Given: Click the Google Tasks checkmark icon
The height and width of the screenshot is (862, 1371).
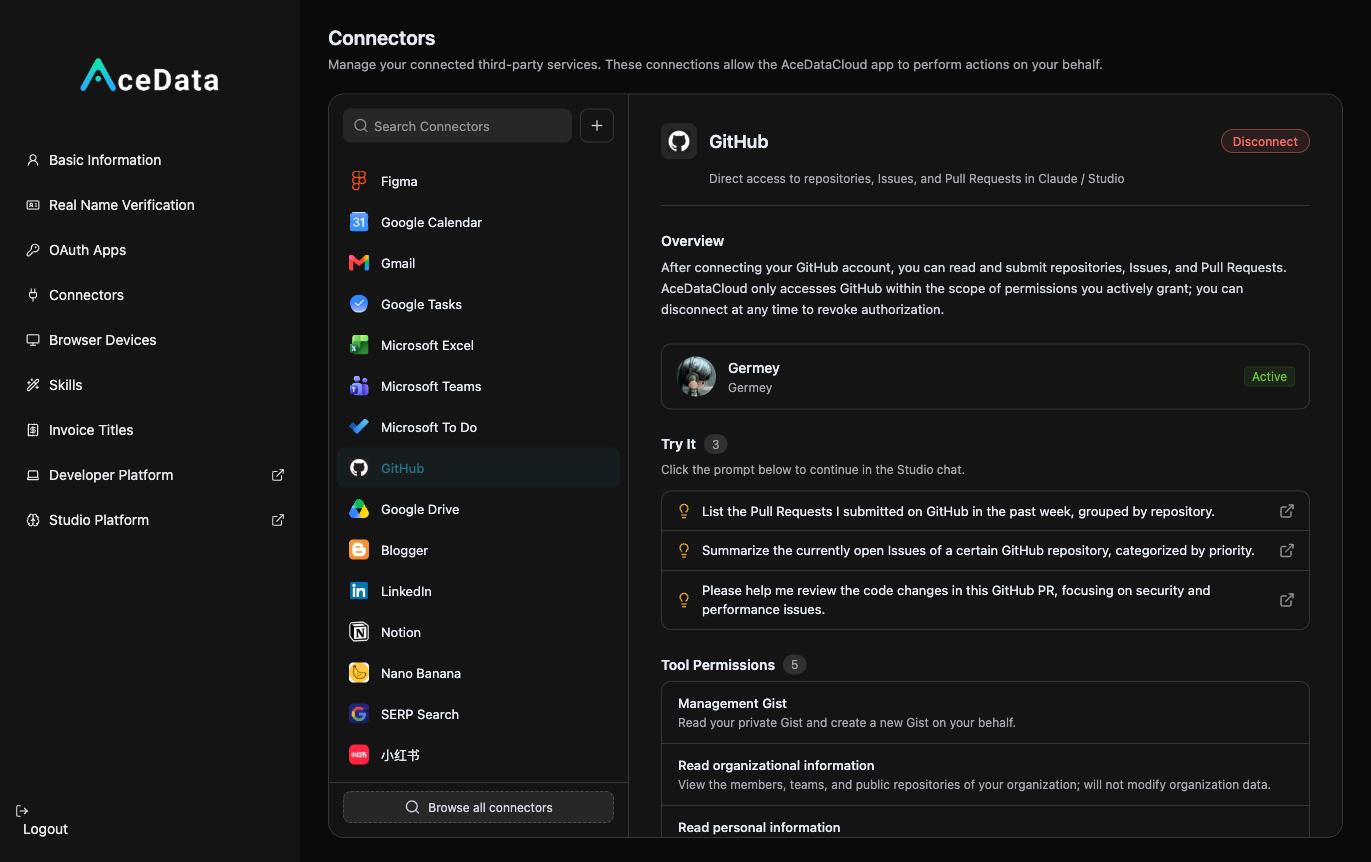Looking at the screenshot, I should coord(359,304).
